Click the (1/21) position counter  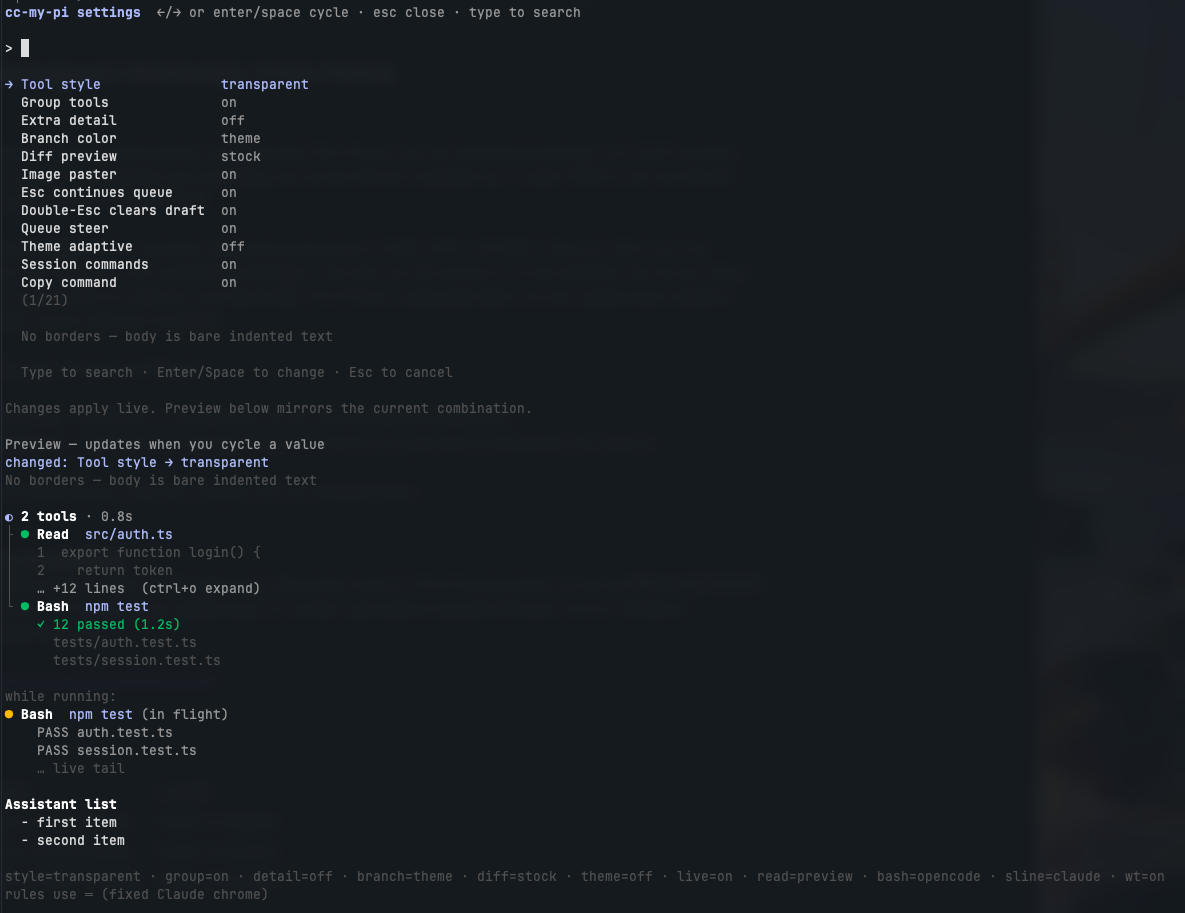coord(45,301)
